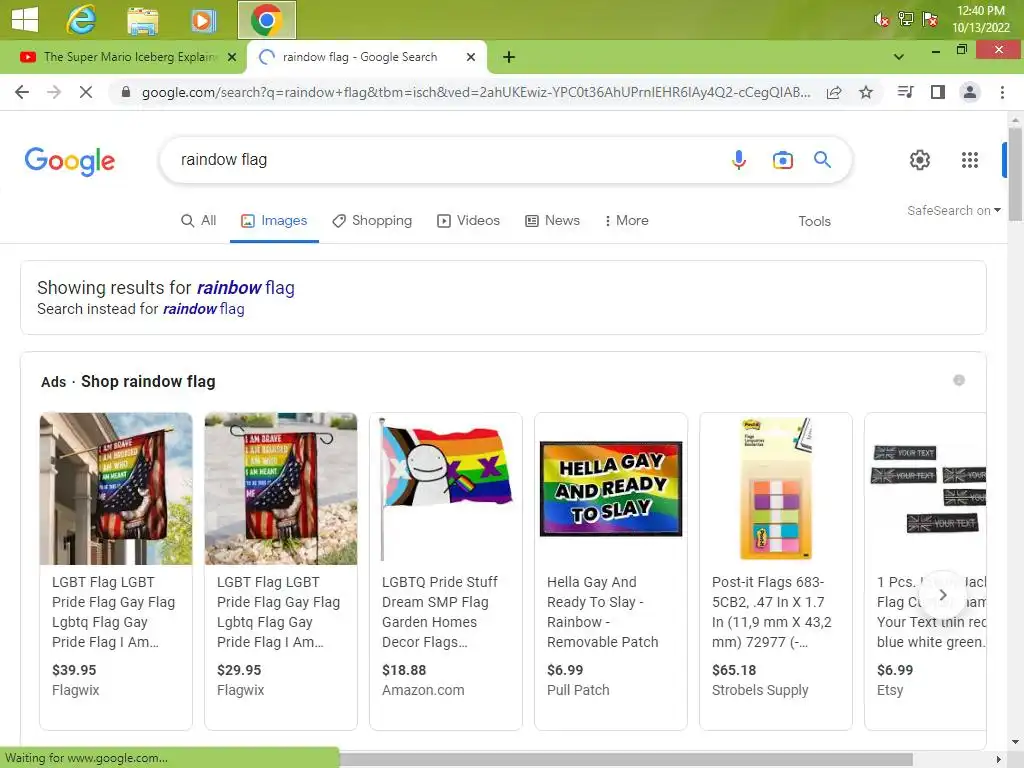Expand the SafeSearch on dropdown
Screen dimensions: 1024x768
coord(953,210)
